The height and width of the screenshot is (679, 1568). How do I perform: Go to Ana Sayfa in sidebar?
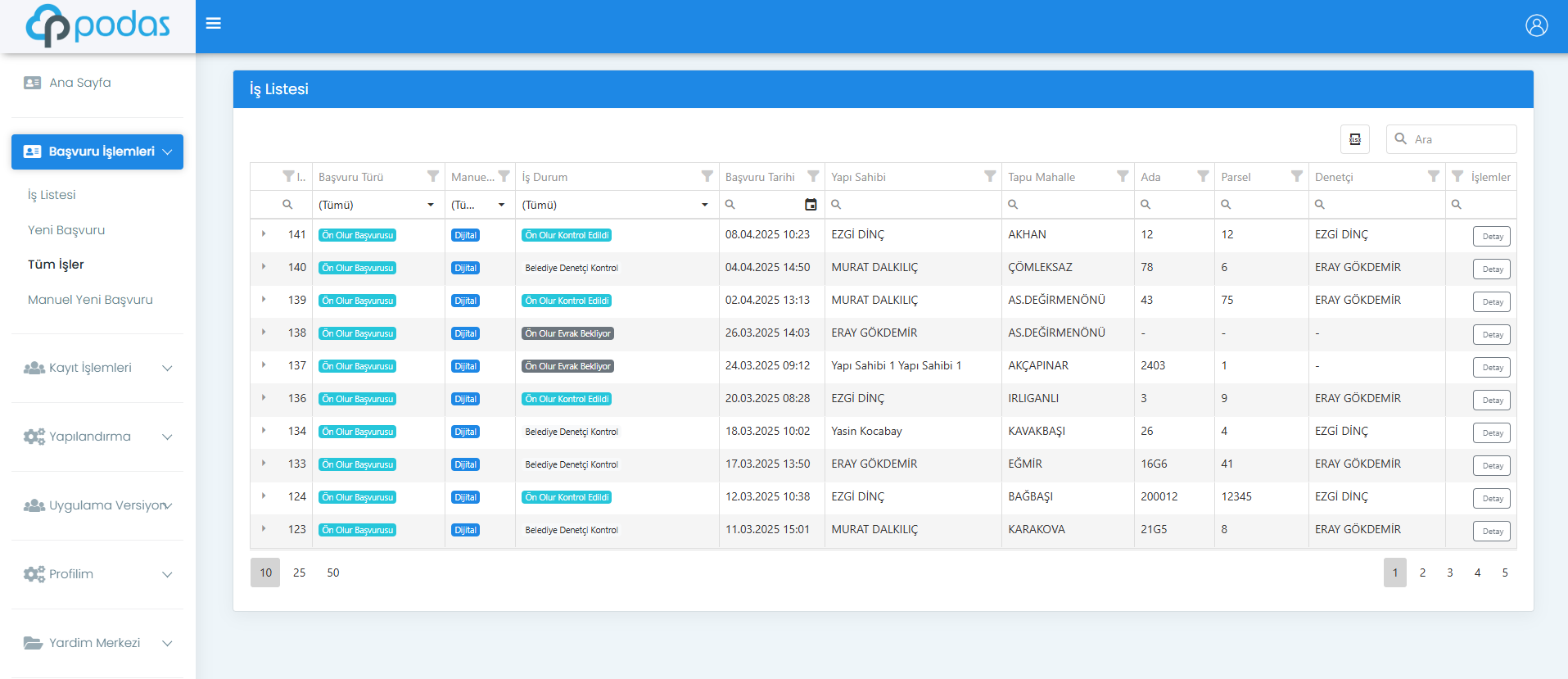point(79,83)
